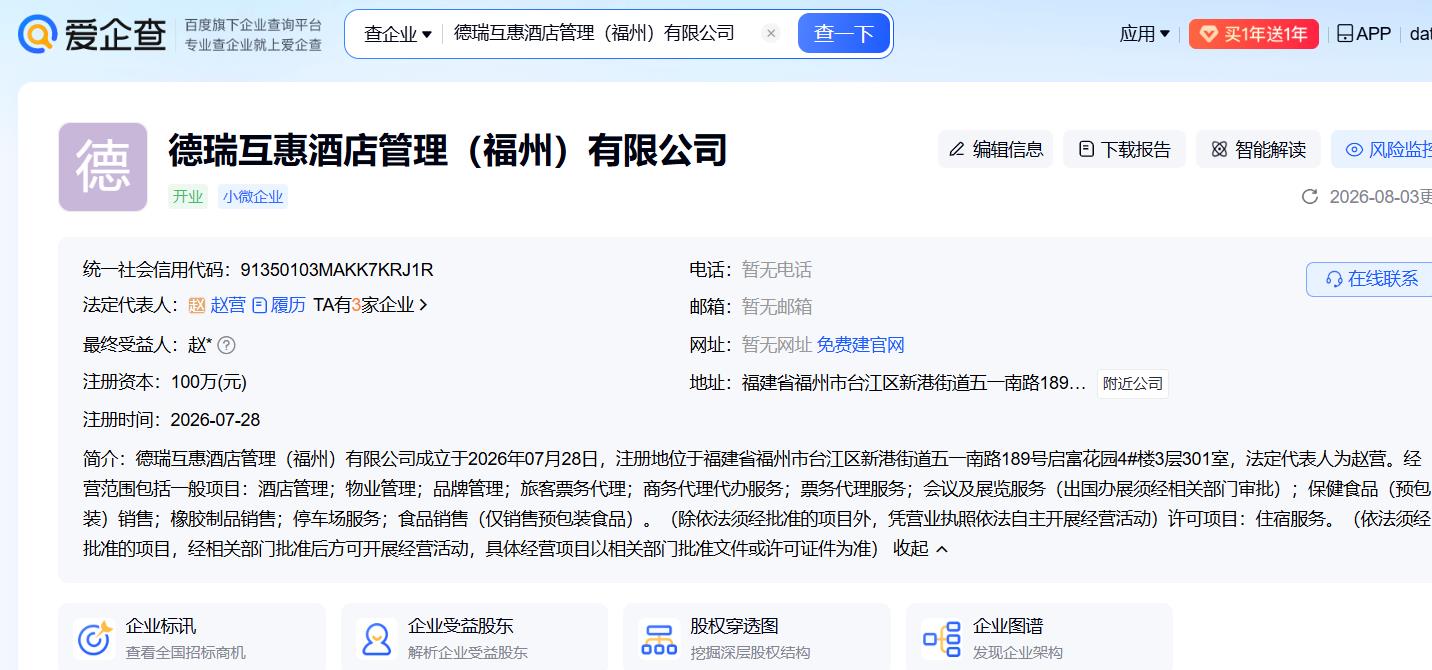
Task: Click the 买1年送1年 promotion badge
Action: coord(1254,34)
